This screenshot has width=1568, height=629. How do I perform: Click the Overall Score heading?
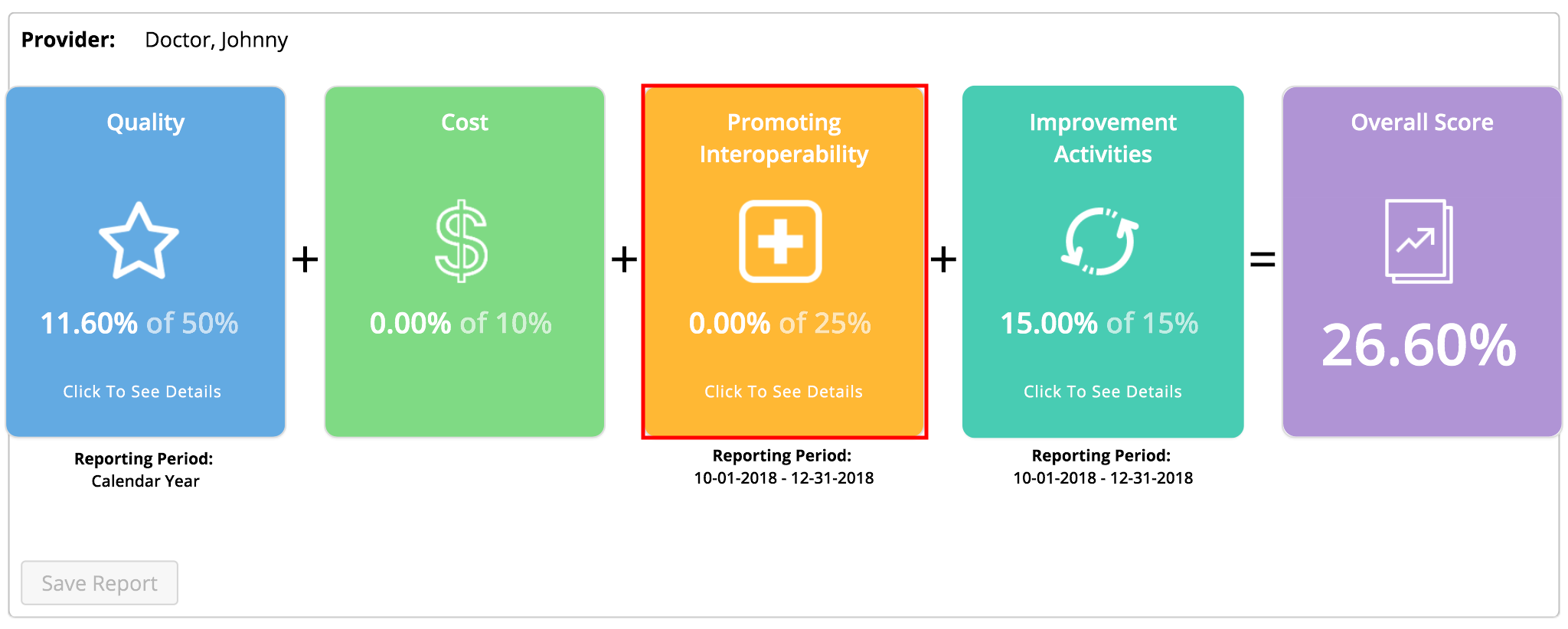pyautogui.click(x=1422, y=122)
